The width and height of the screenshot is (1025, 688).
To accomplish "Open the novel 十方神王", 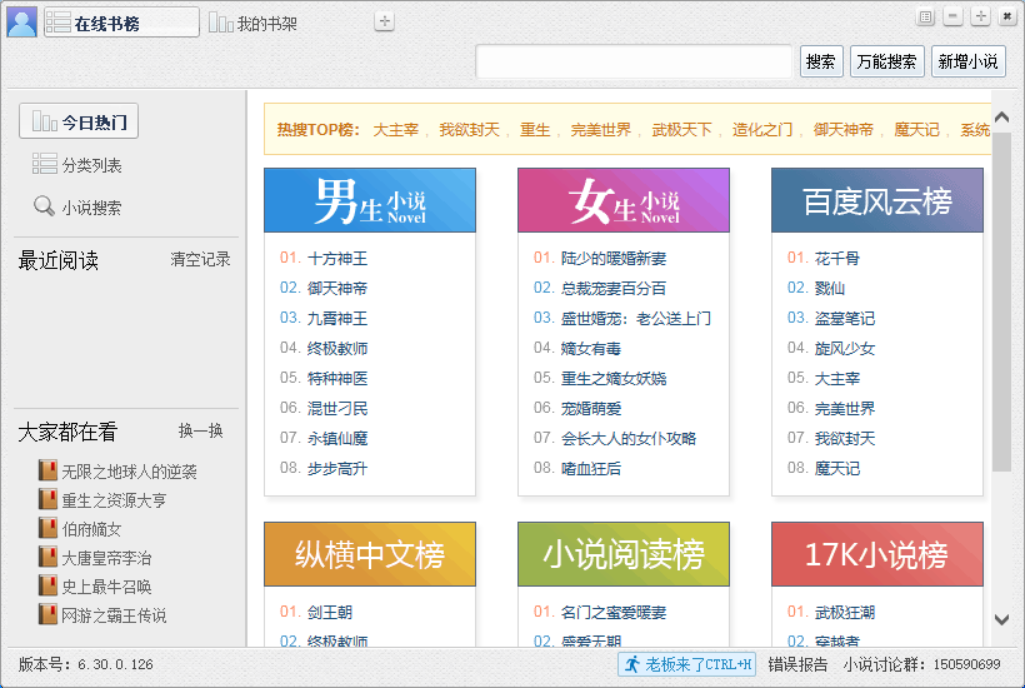I will (x=337, y=258).
